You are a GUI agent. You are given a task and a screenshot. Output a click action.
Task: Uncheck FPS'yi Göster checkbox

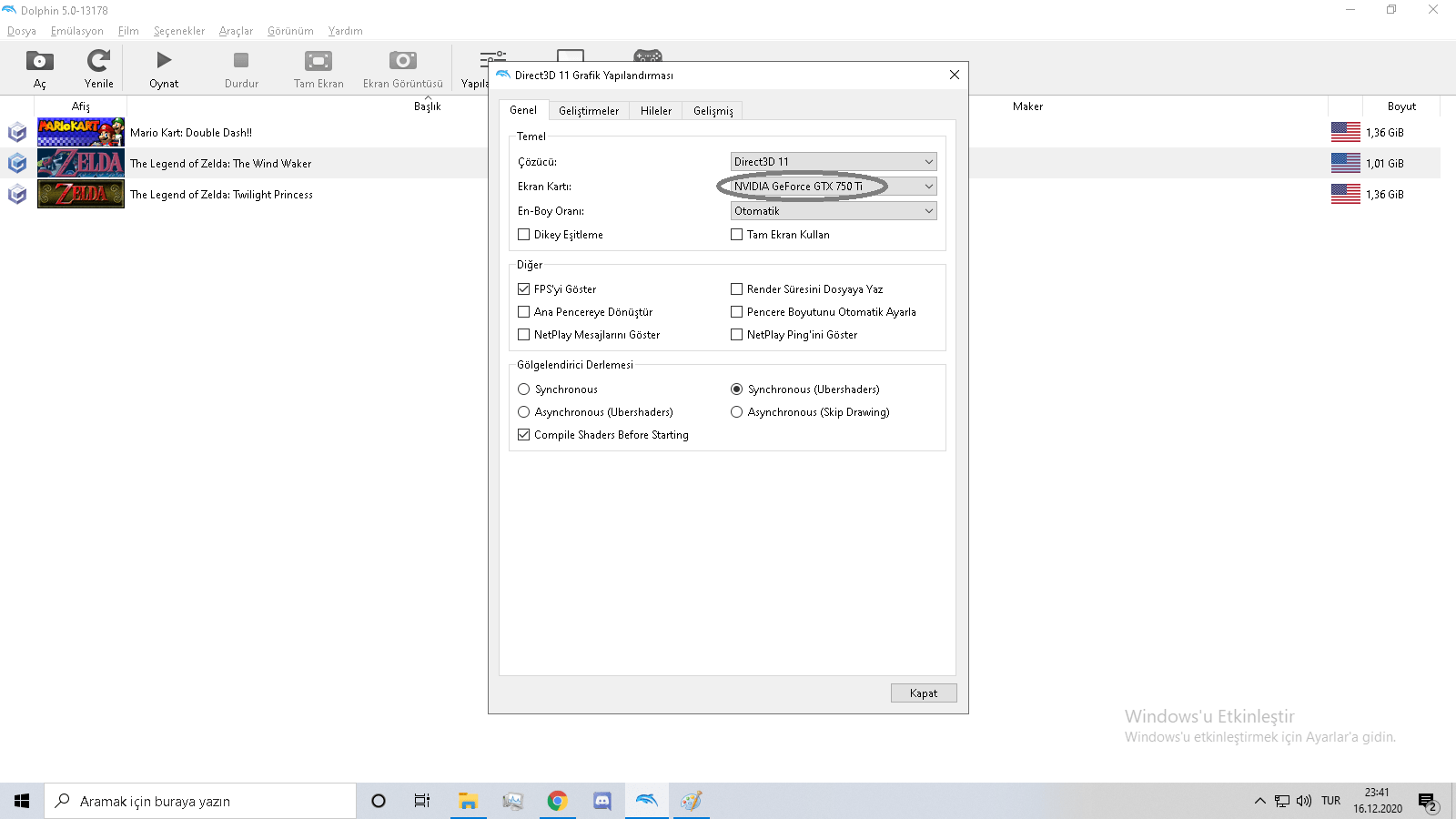click(x=524, y=289)
